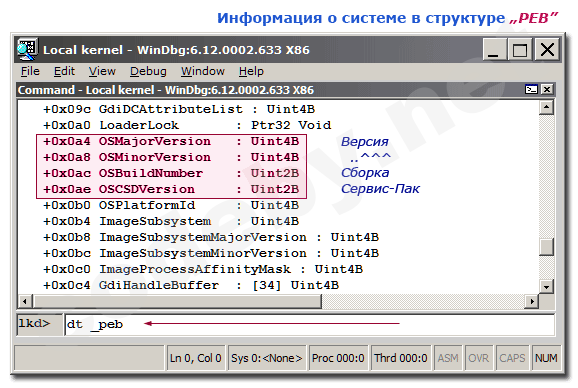This screenshot has width=578, height=388.
Task: Click the GdiDCAttributeList line
Action: coord(179,109)
